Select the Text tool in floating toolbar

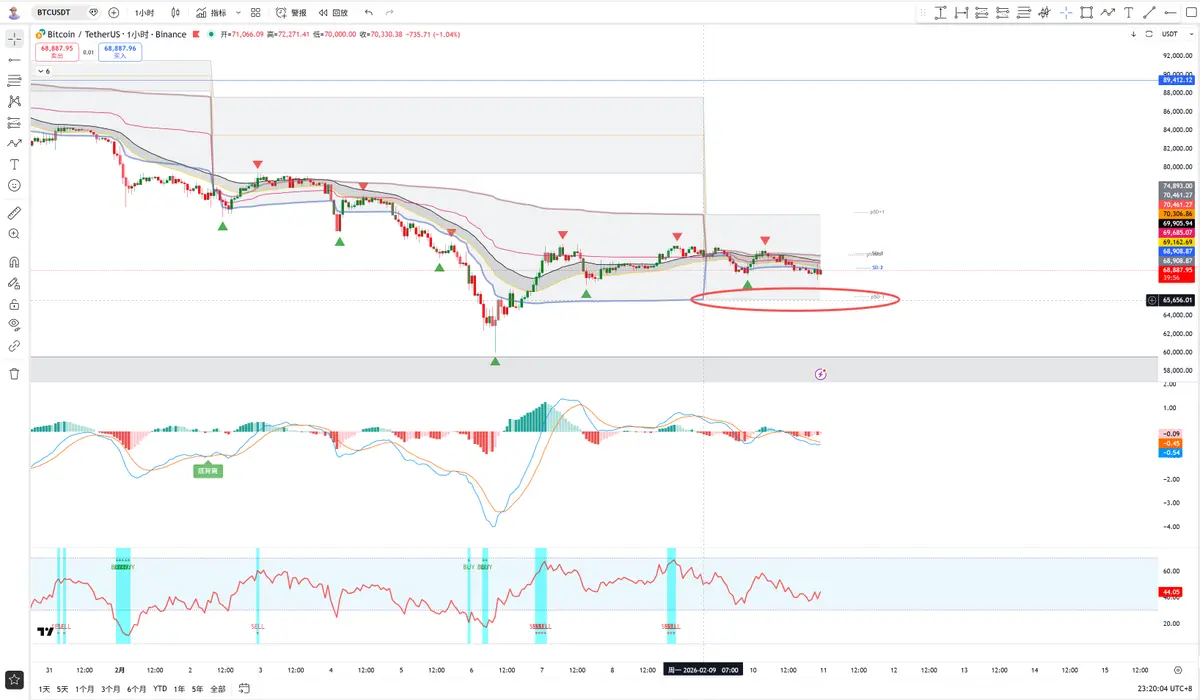pyautogui.click(x=1128, y=12)
